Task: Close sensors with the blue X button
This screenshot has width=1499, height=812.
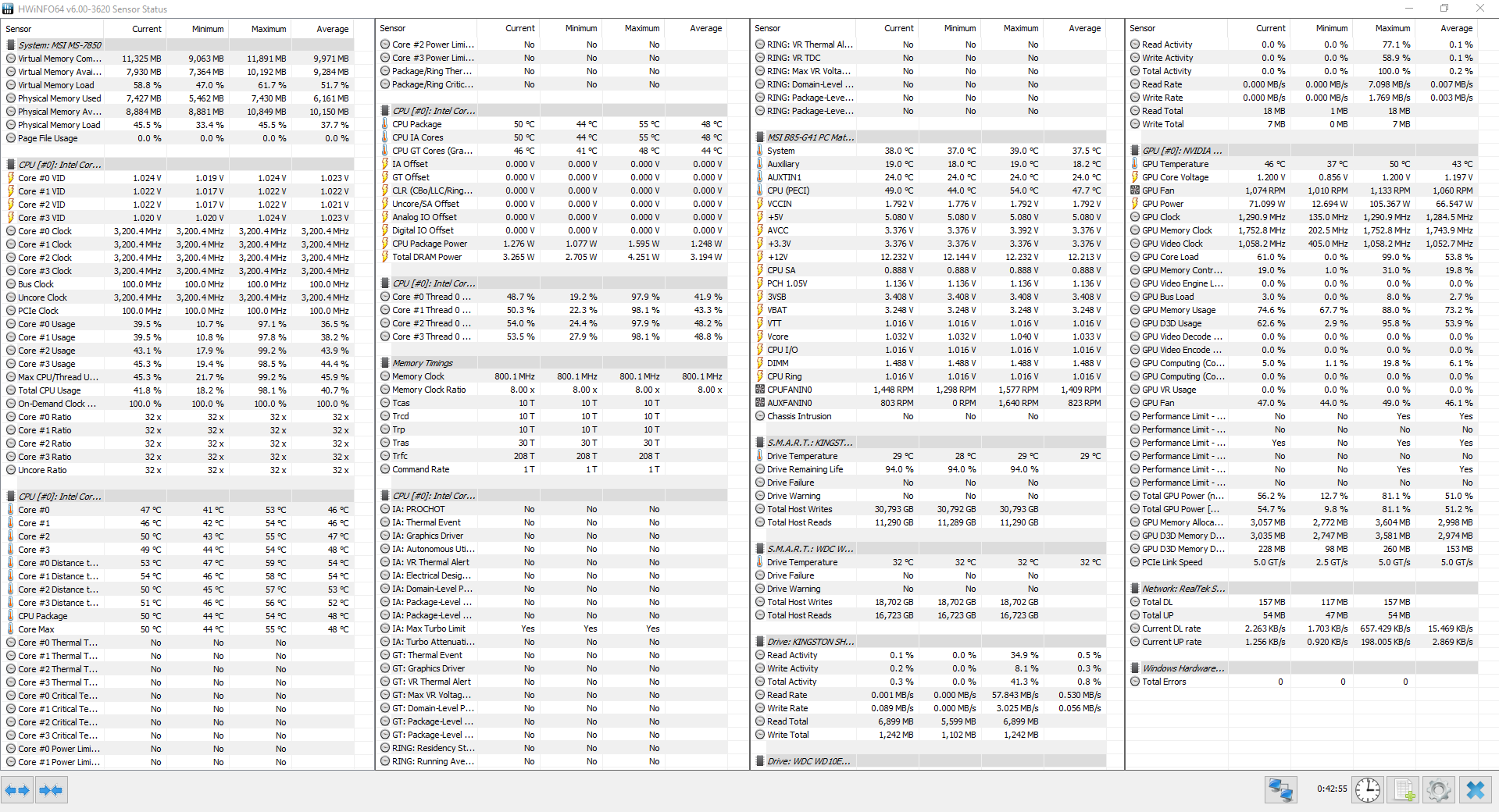Action: click(1475, 790)
